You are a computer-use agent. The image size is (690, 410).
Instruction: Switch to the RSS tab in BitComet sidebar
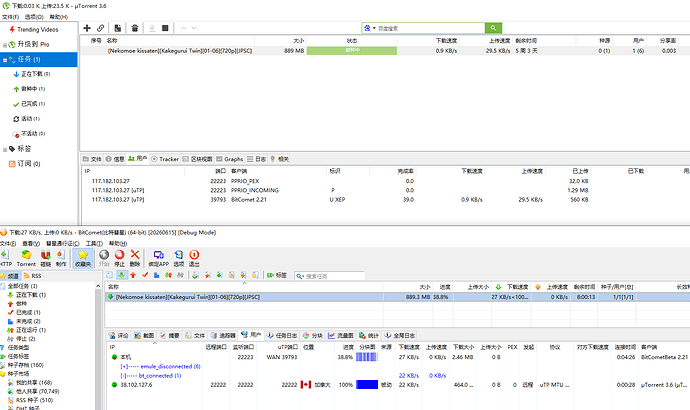coord(33,276)
